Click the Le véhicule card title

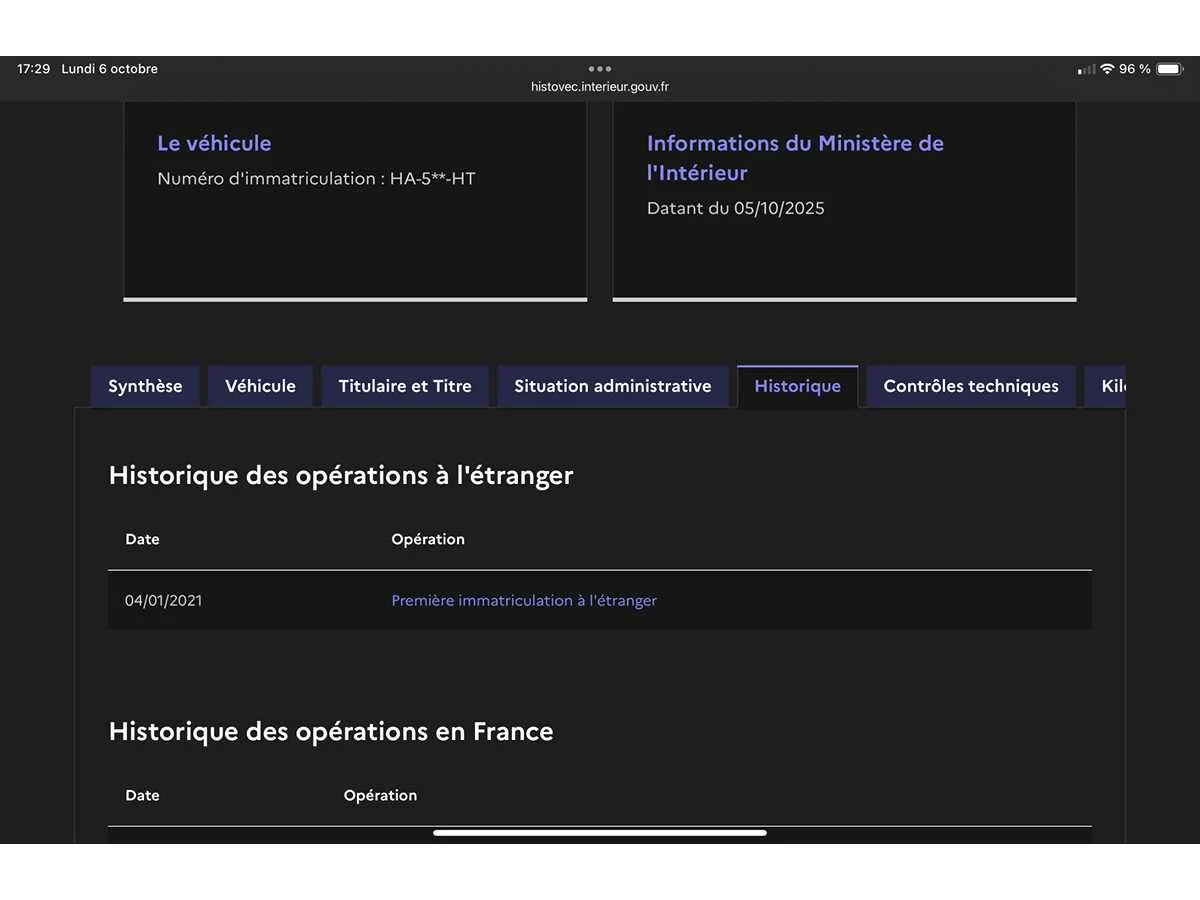click(214, 143)
